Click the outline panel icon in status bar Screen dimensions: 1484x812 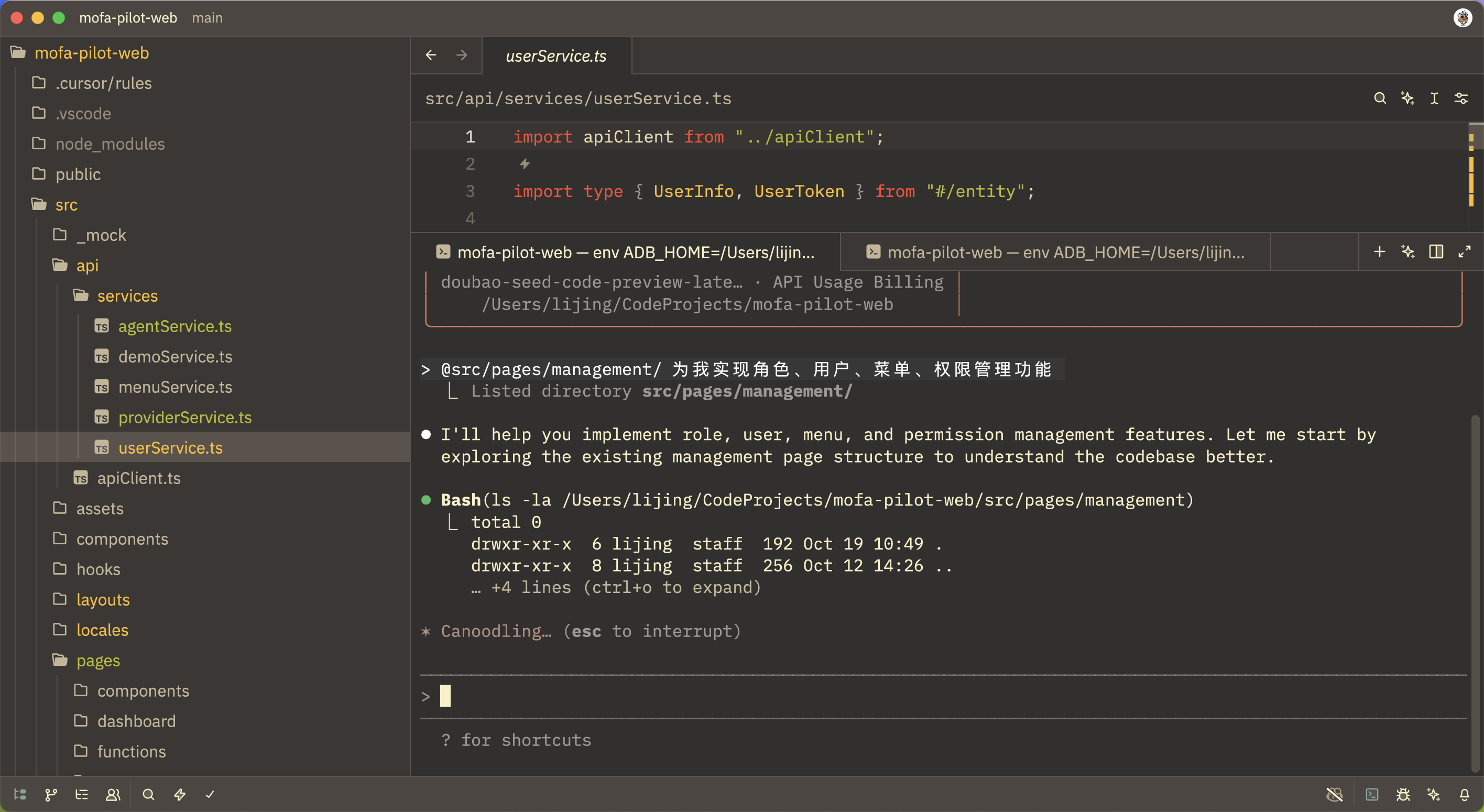pyautogui.click(x=82, y=795)
